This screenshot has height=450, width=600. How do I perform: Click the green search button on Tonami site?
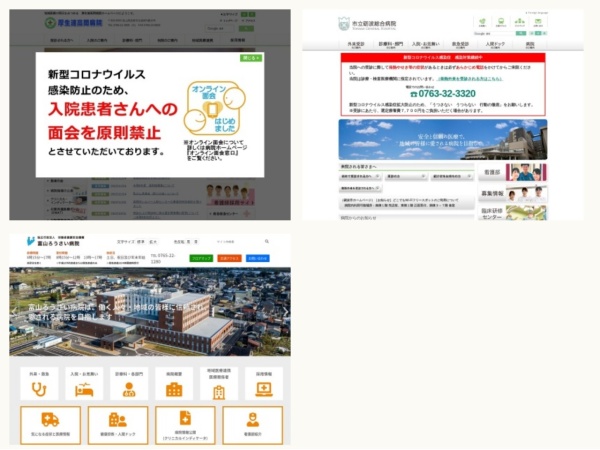[521, 34]
